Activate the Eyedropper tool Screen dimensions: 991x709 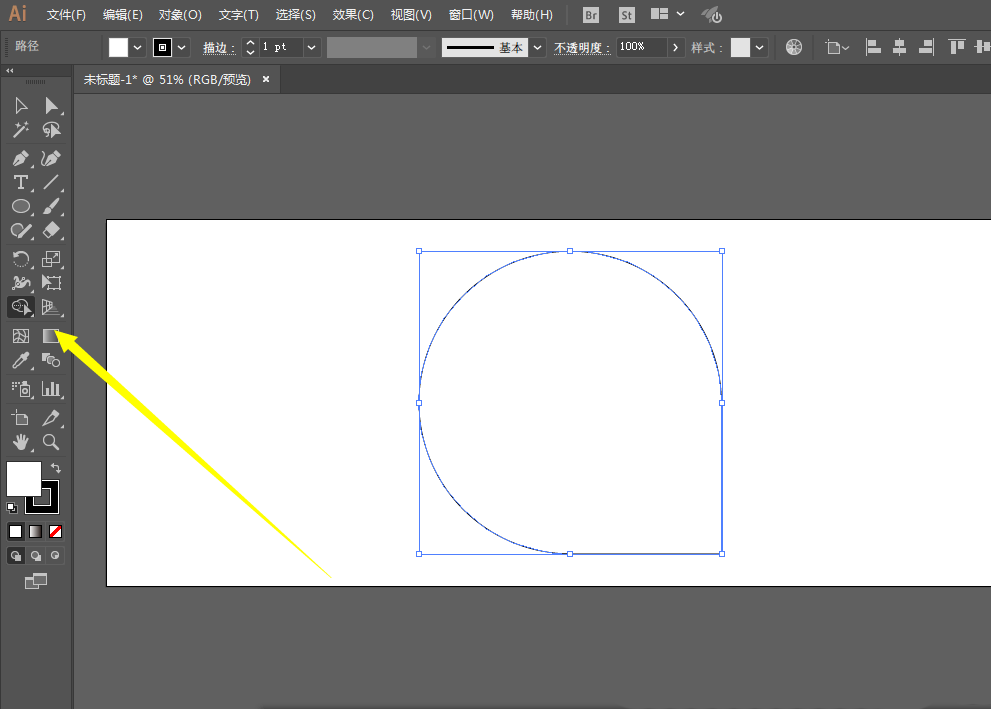tap(20, 361)
